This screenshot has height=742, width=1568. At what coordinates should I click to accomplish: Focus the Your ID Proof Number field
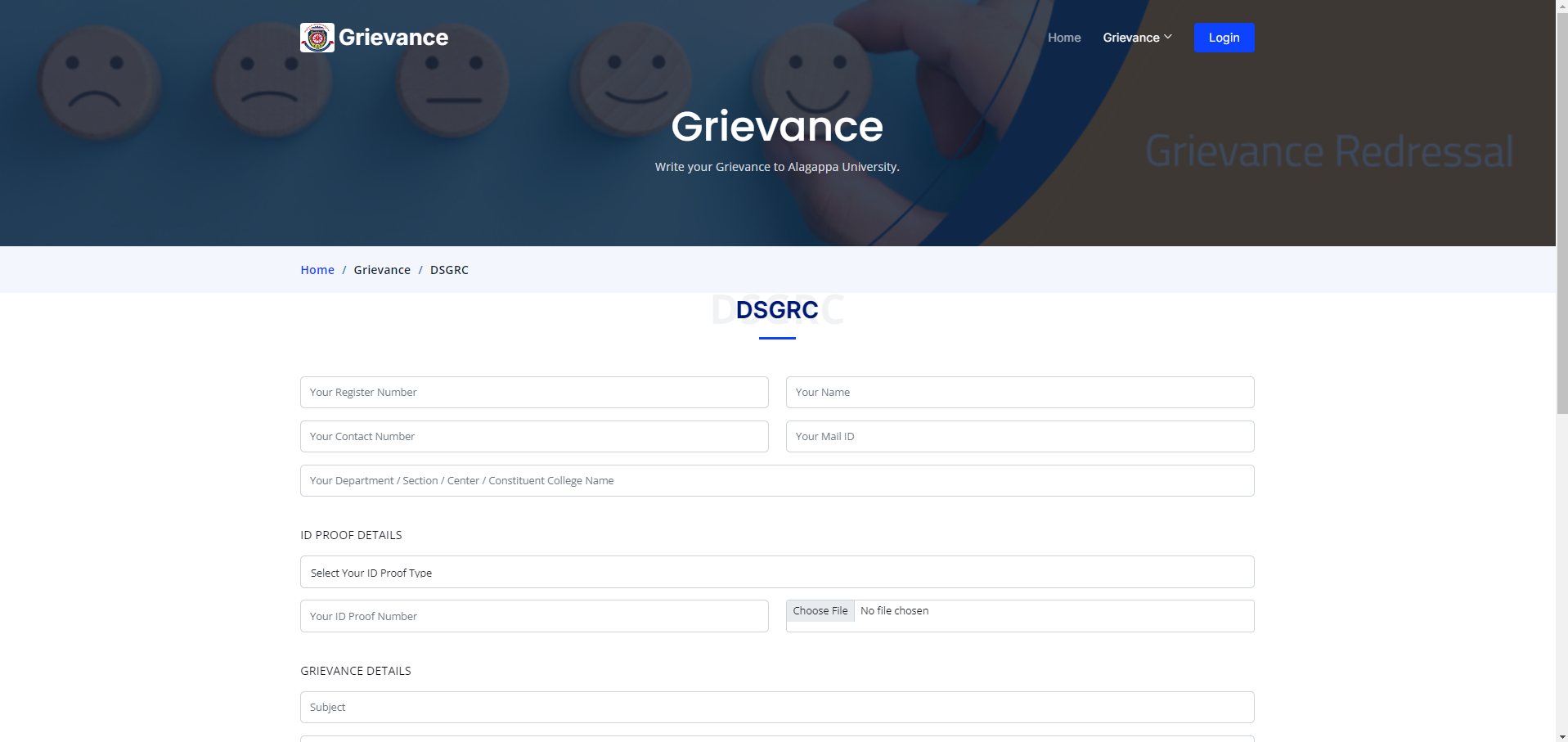pyautogui.click(x=534, y=616)
